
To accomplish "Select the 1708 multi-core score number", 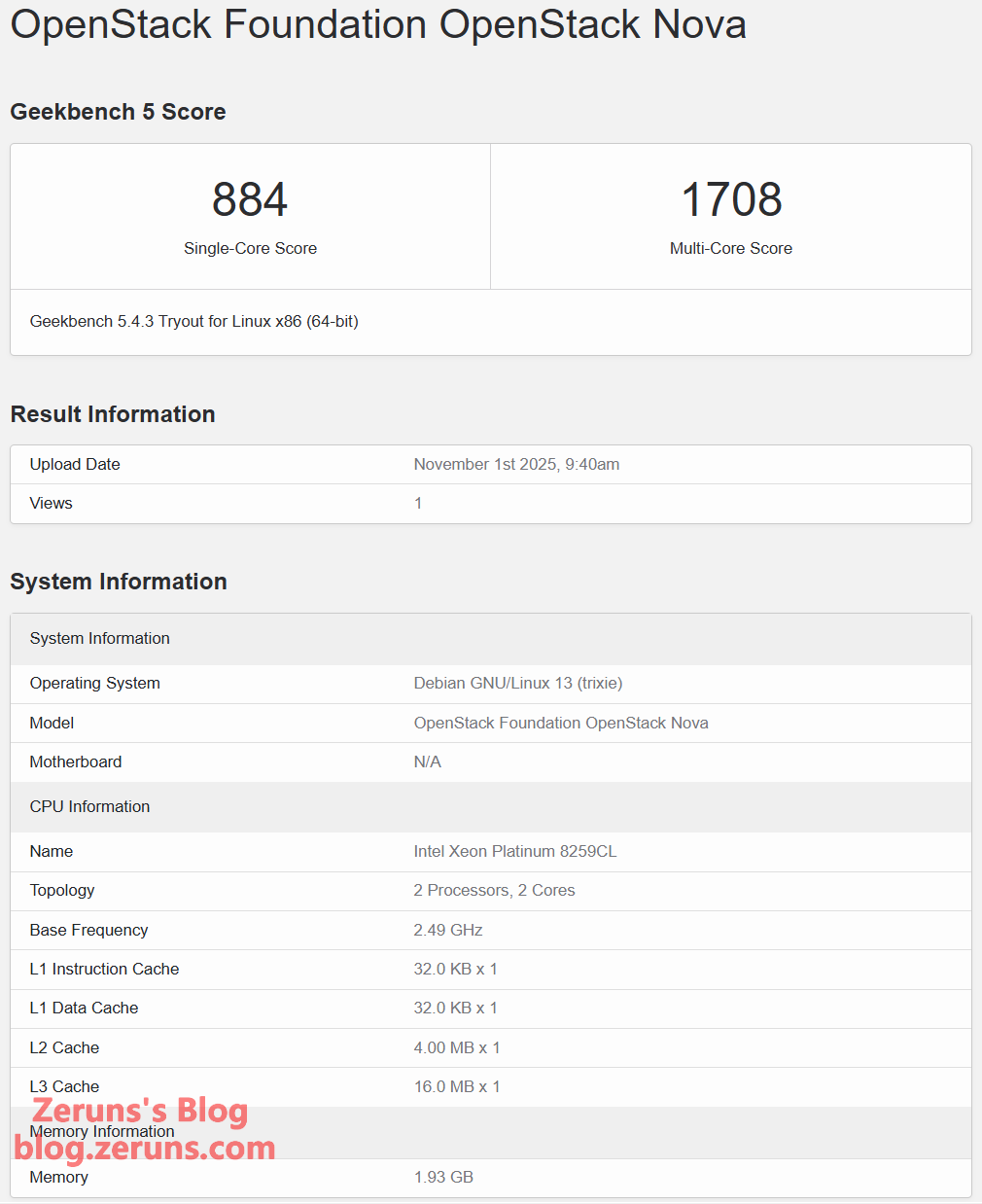I will tap(731, 200).
